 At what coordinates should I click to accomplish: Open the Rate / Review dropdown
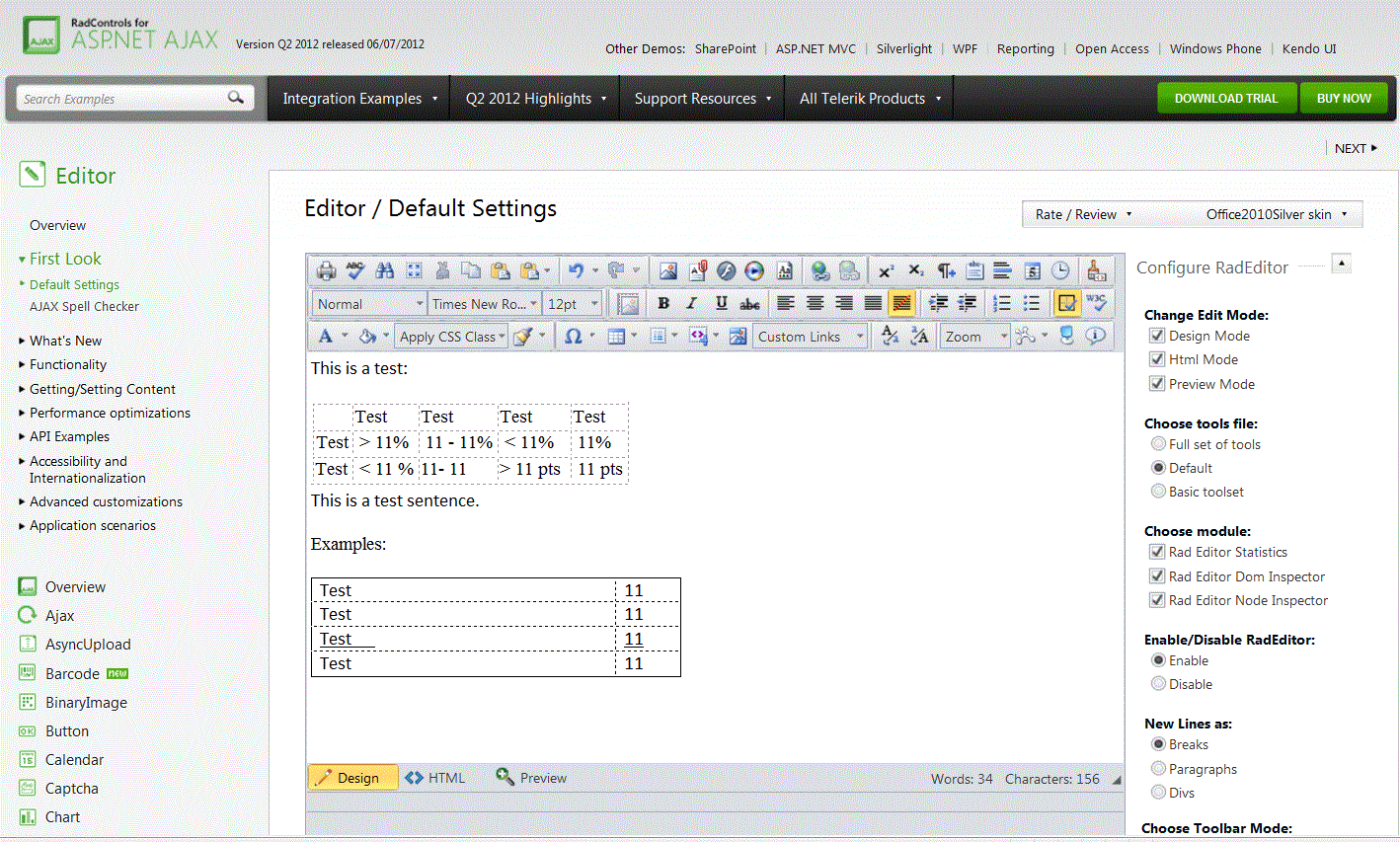click(x=1084, y=214)
